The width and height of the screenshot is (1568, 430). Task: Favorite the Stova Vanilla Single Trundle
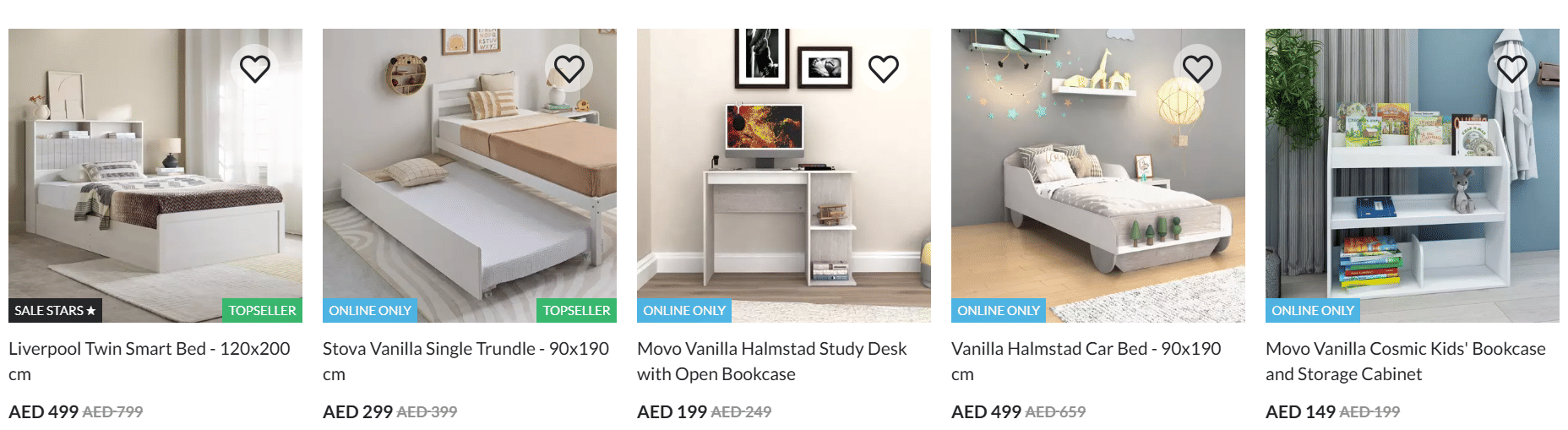pyautogui.click(x=569, y=68)
